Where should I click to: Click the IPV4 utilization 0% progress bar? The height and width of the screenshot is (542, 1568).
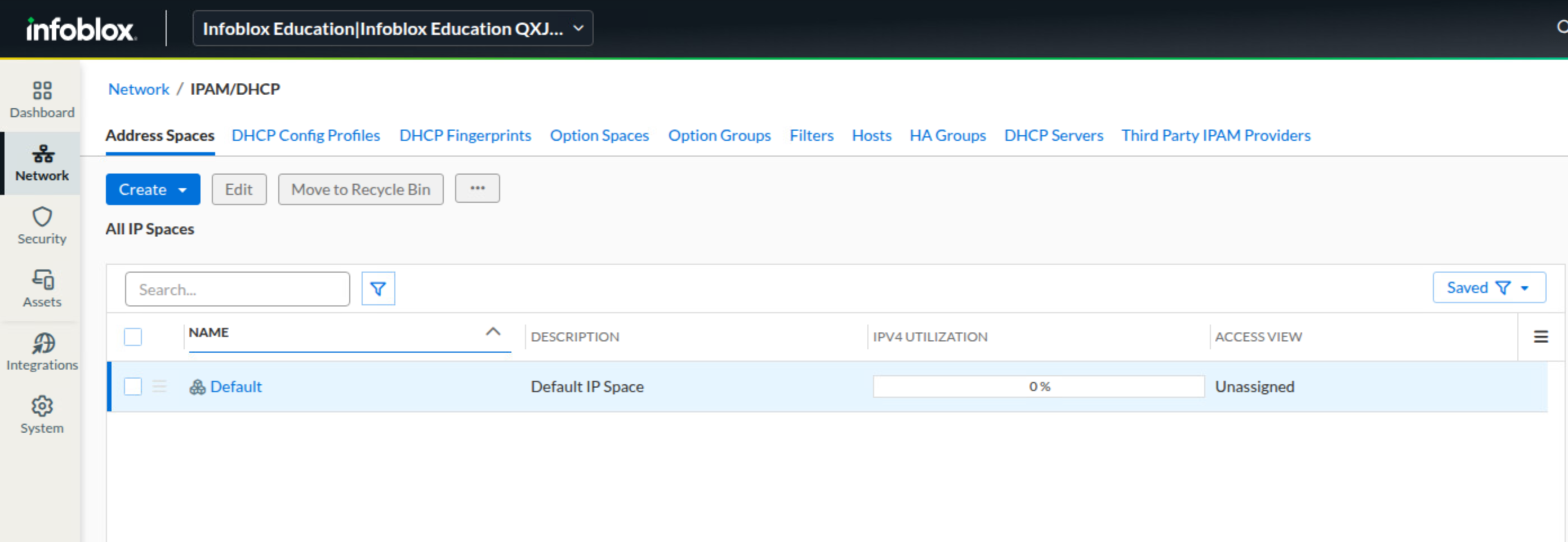click(x=1039, y=386)
